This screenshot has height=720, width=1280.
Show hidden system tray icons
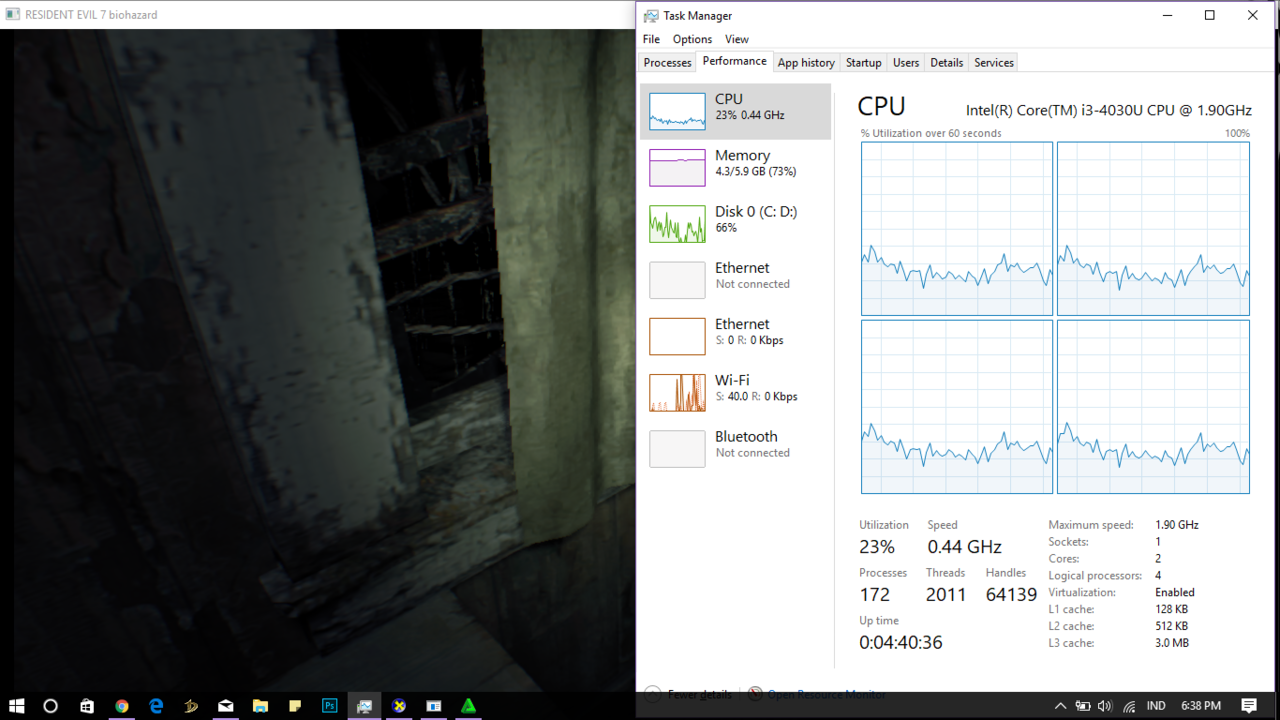click(x=1060, y=706)
